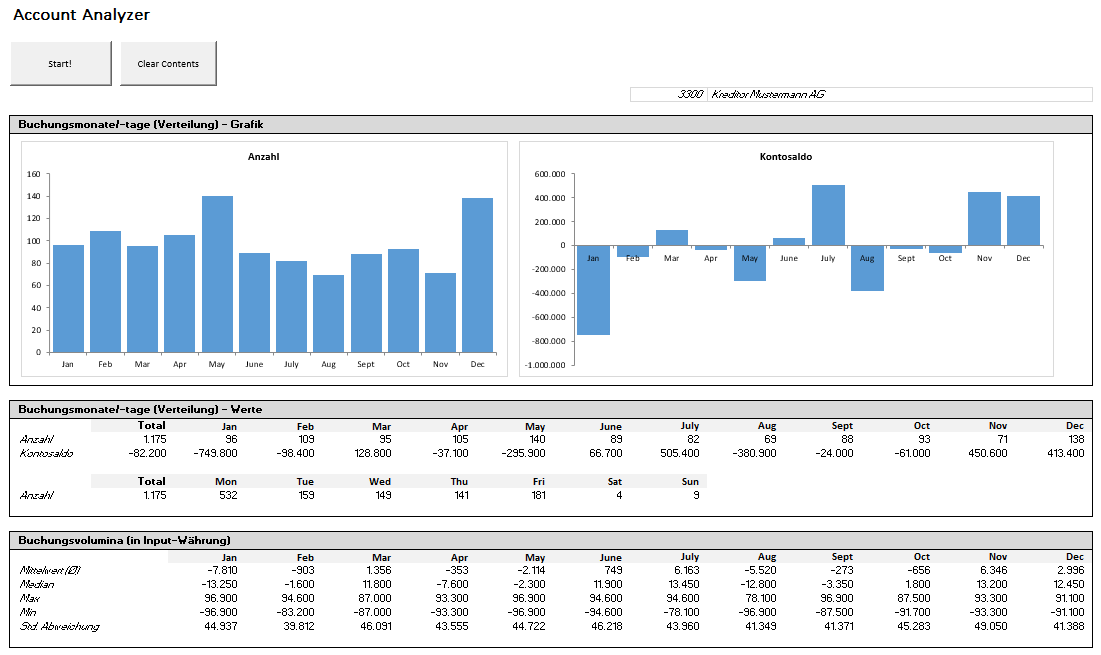Select the Sun column header in weekday table
Image resolution: width=1101 pixels, height=655 pixels.
click(689, 481)
